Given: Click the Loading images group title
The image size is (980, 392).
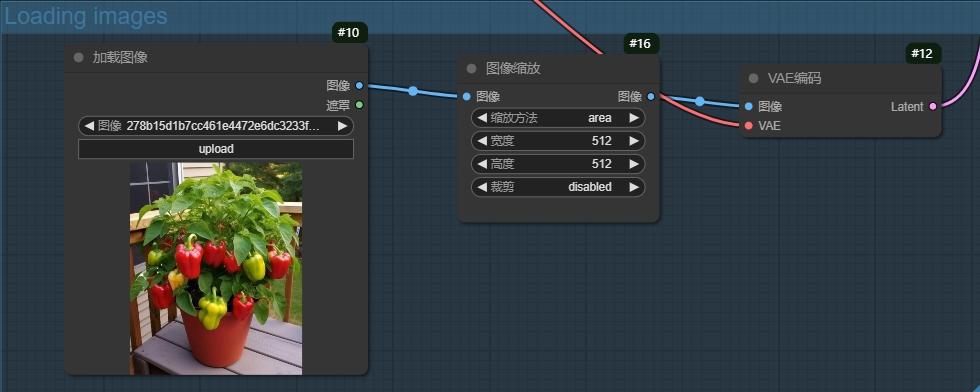Looking at the screenshot, I should coord(86,16).
